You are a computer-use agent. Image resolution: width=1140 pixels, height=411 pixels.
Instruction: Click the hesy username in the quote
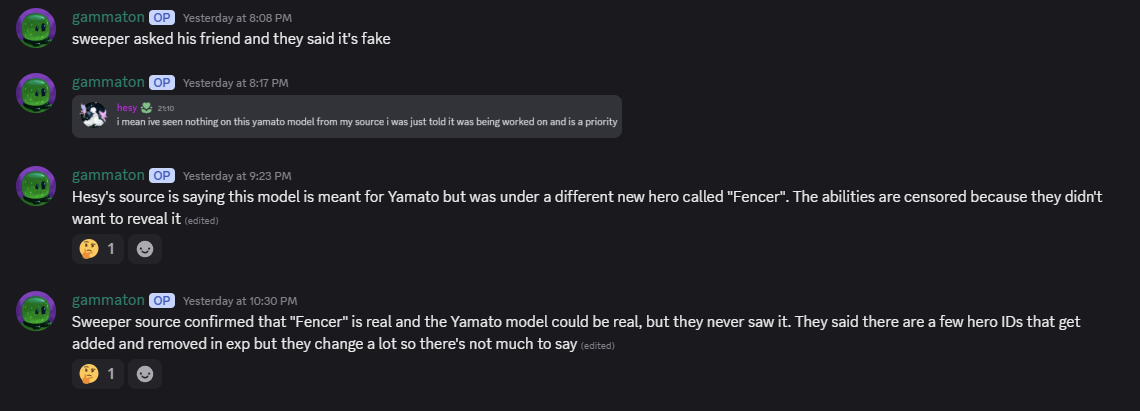[x=126, y=107]
